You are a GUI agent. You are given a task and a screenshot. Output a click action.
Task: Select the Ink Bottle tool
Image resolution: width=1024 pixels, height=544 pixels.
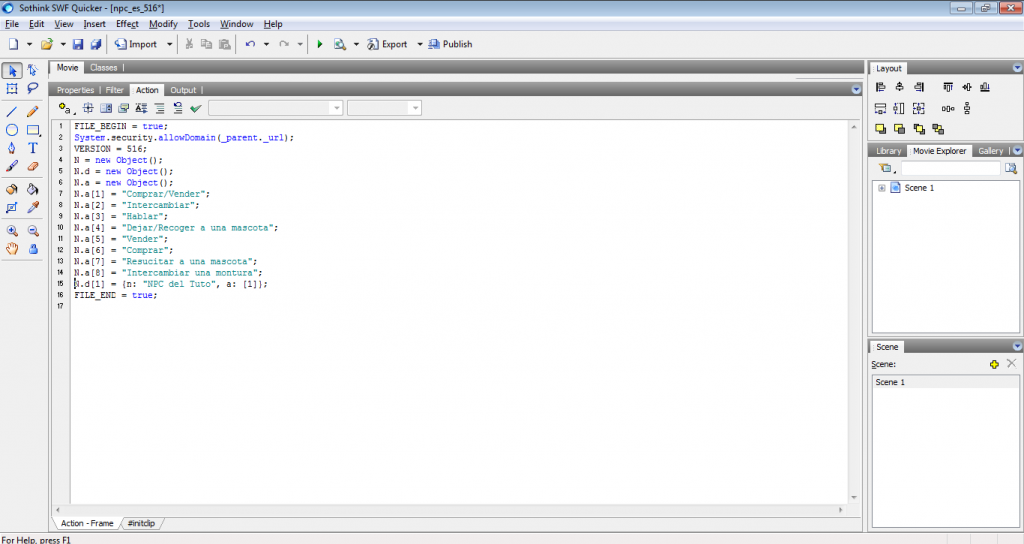(12, 189)
